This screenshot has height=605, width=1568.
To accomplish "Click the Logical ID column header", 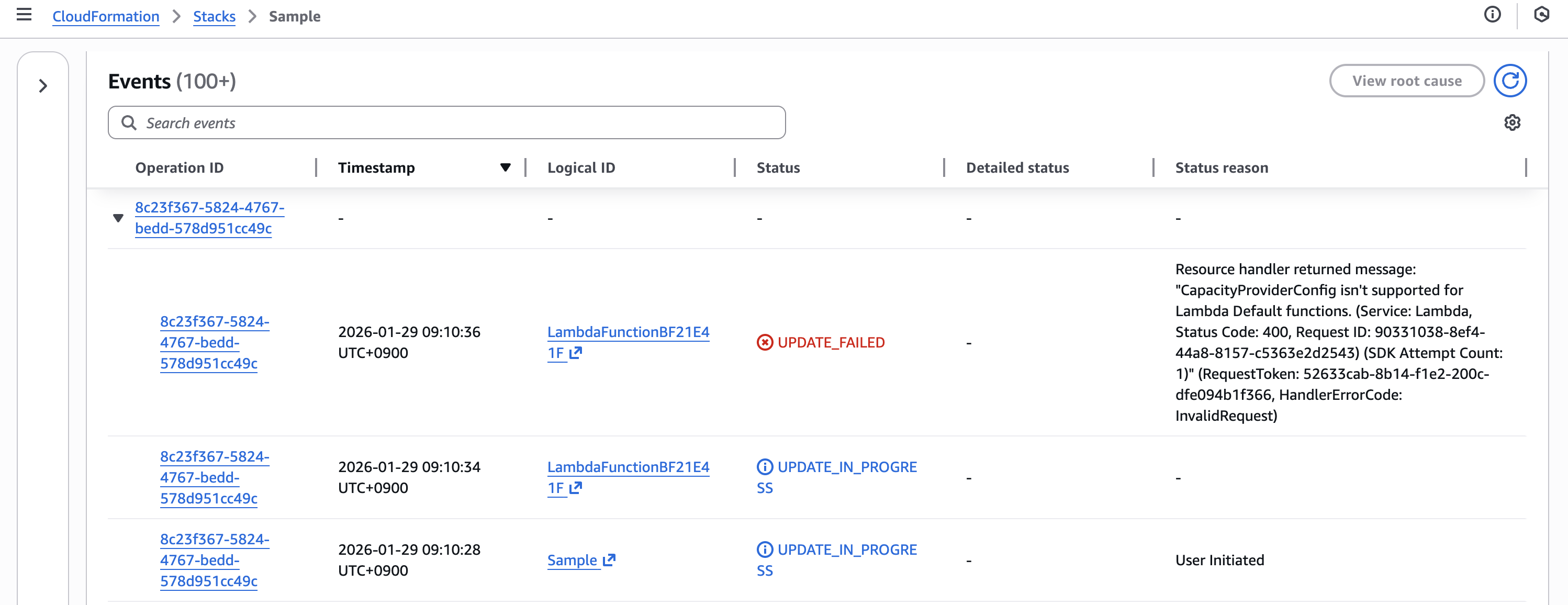I will [581, 168].
